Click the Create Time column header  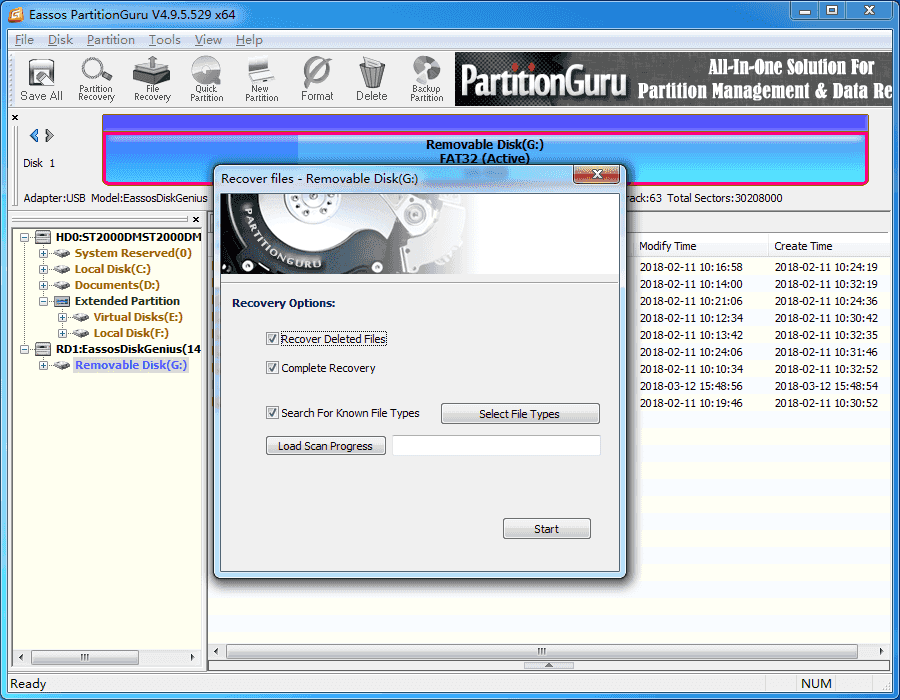[829, 246]
